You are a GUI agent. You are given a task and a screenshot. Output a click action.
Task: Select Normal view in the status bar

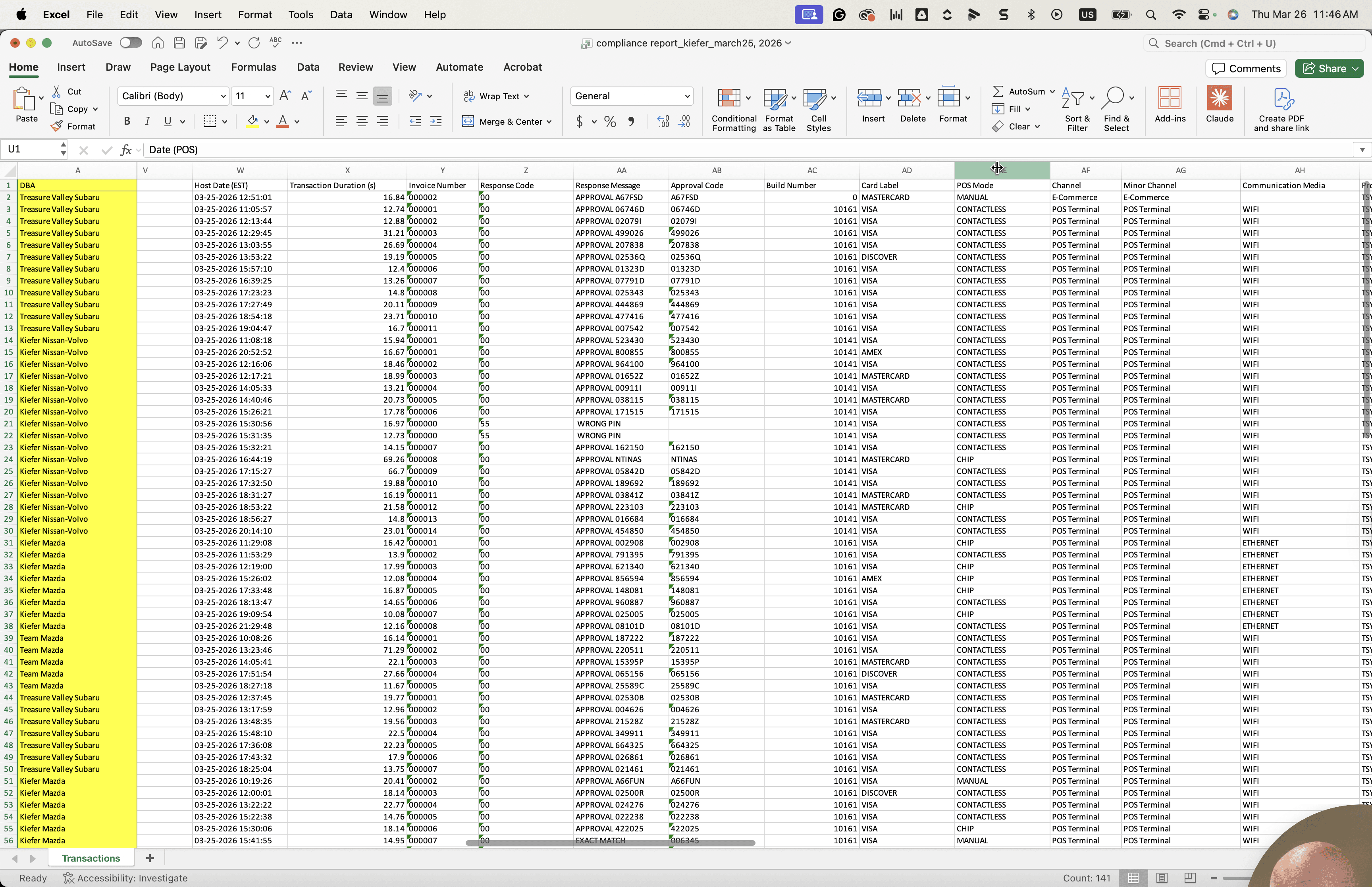coord(1133,878)
